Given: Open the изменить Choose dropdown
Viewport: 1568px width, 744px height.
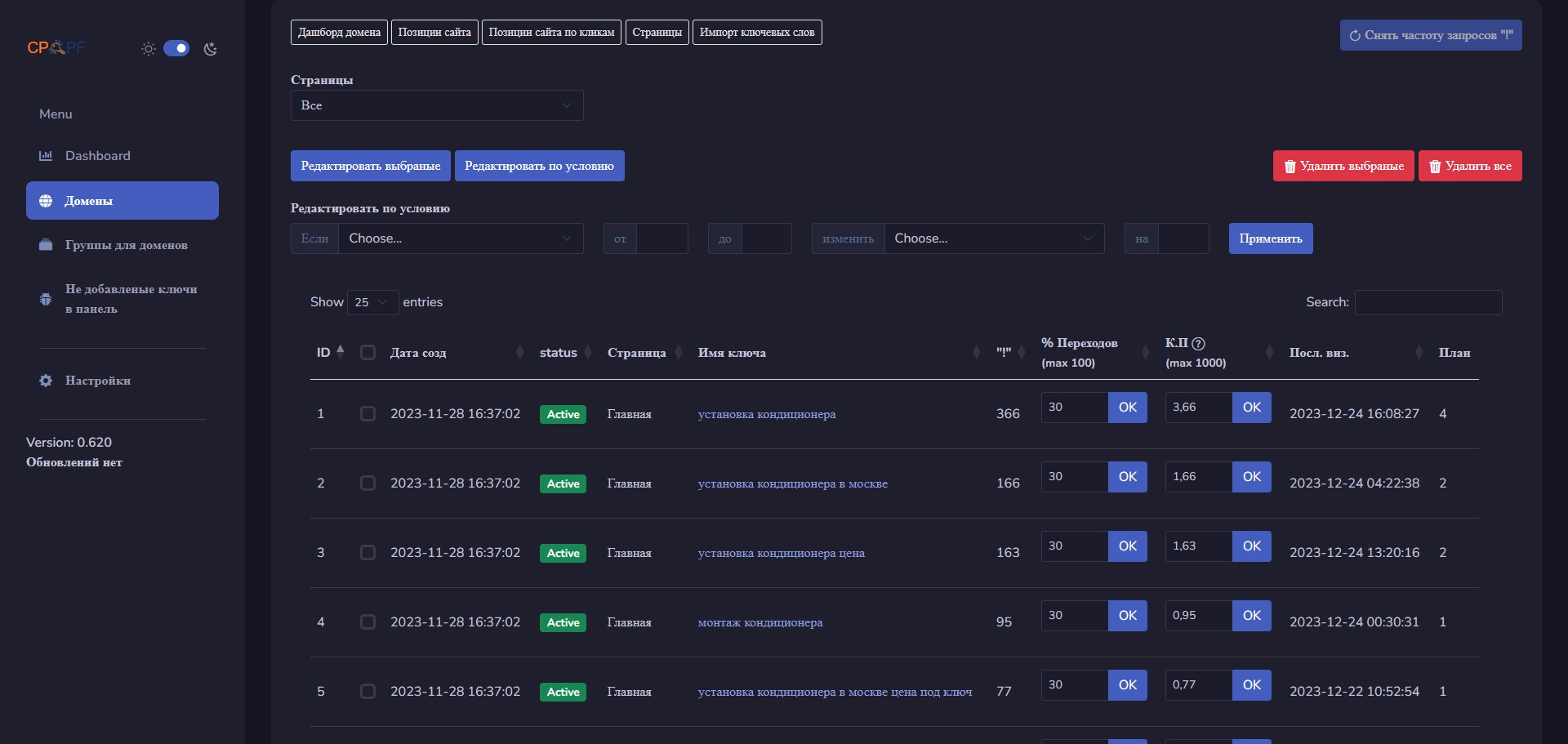Looking at the screenshot, I should click(x=994, y=238).
